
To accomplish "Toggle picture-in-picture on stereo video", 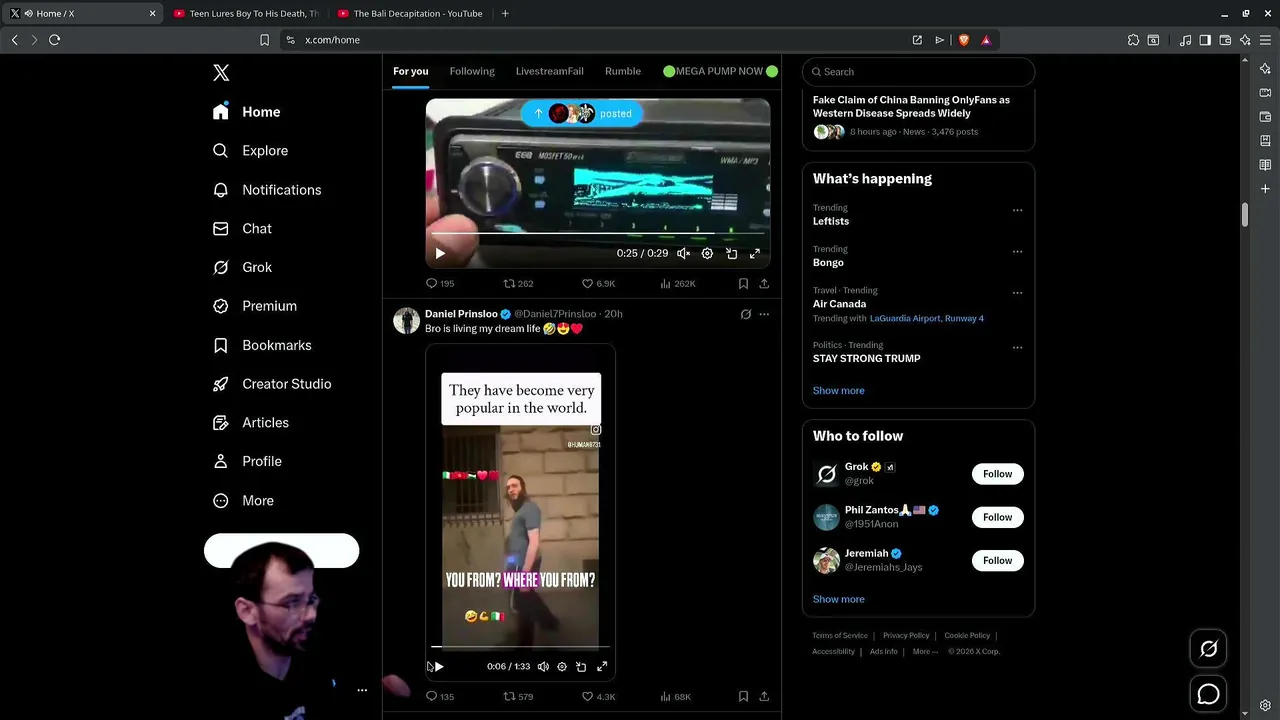I will (731, 254).
